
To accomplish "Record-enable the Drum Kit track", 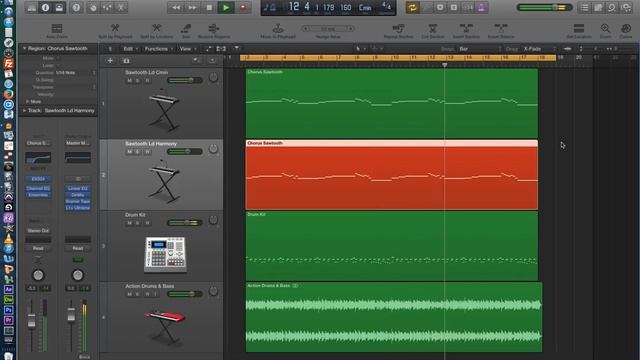I will click(x=147, y=223).
